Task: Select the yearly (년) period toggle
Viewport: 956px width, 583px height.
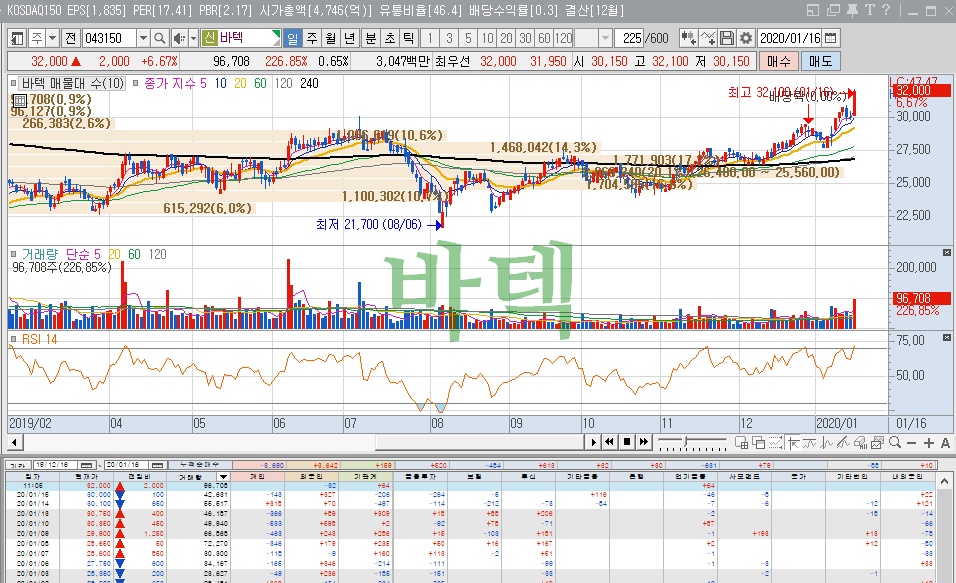Action: pyautogui.click(x=349, y=38)
